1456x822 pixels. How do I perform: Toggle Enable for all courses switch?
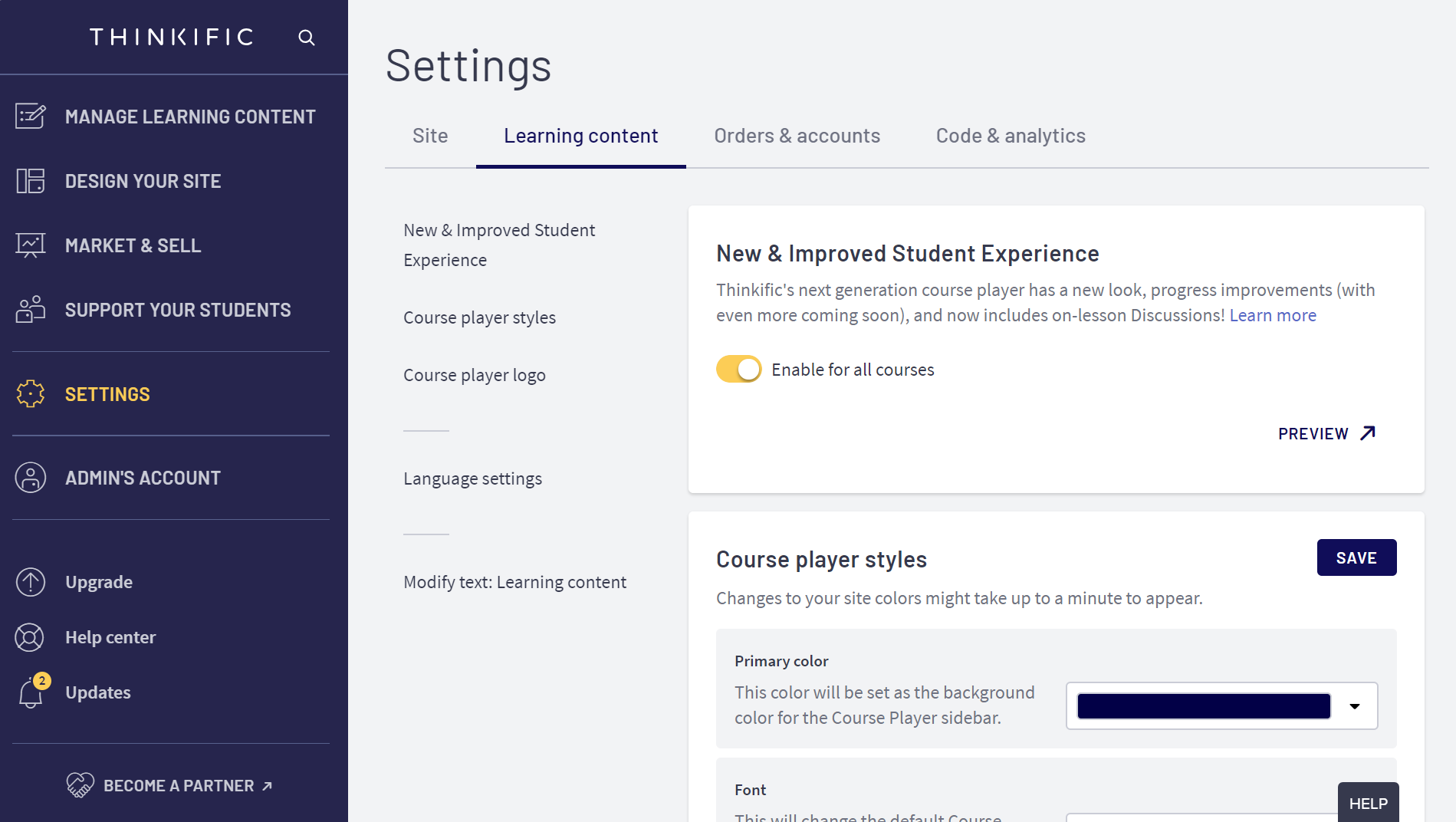(x=739, y=369)
